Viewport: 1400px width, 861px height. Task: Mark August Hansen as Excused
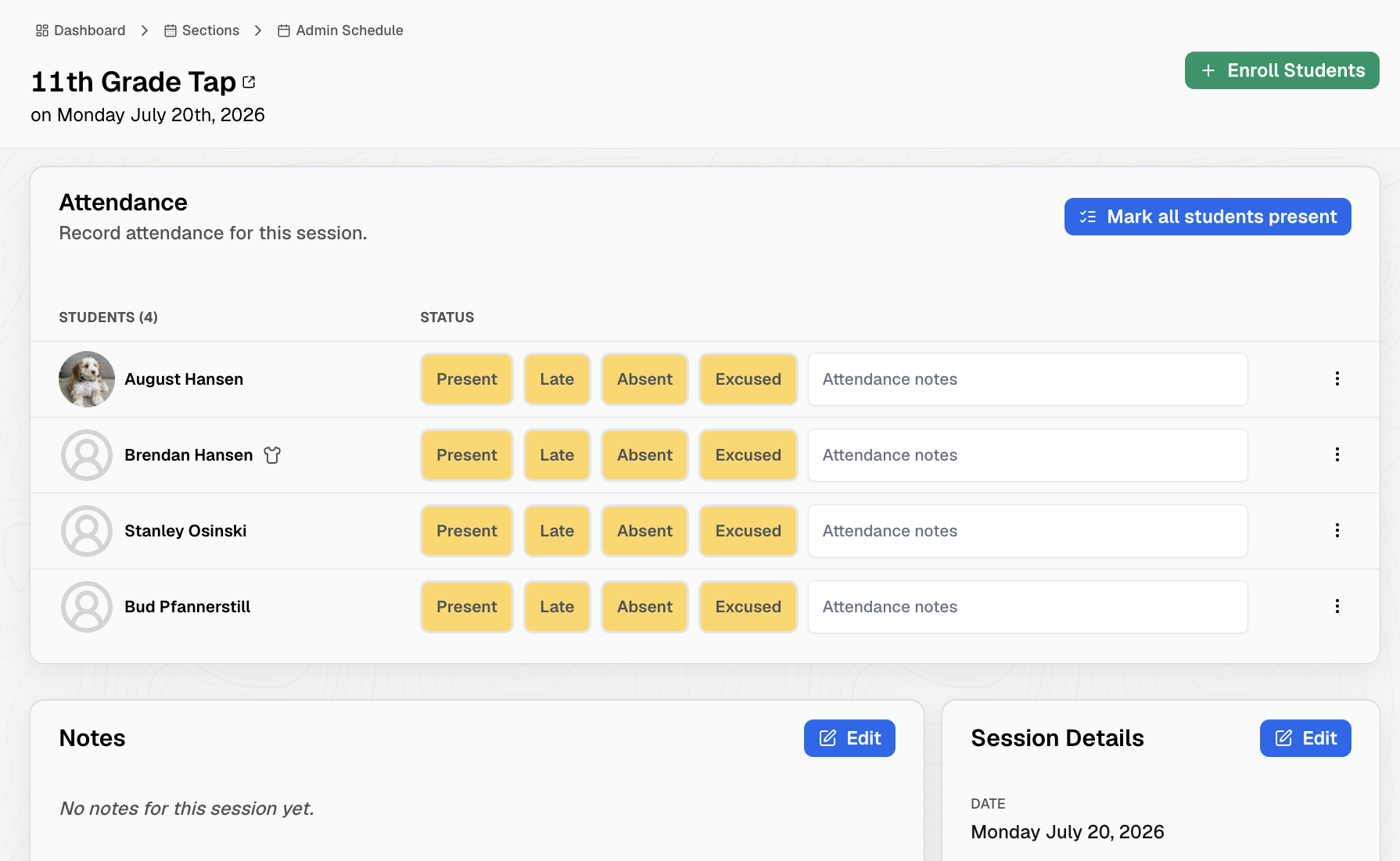[x=748, y=379]
